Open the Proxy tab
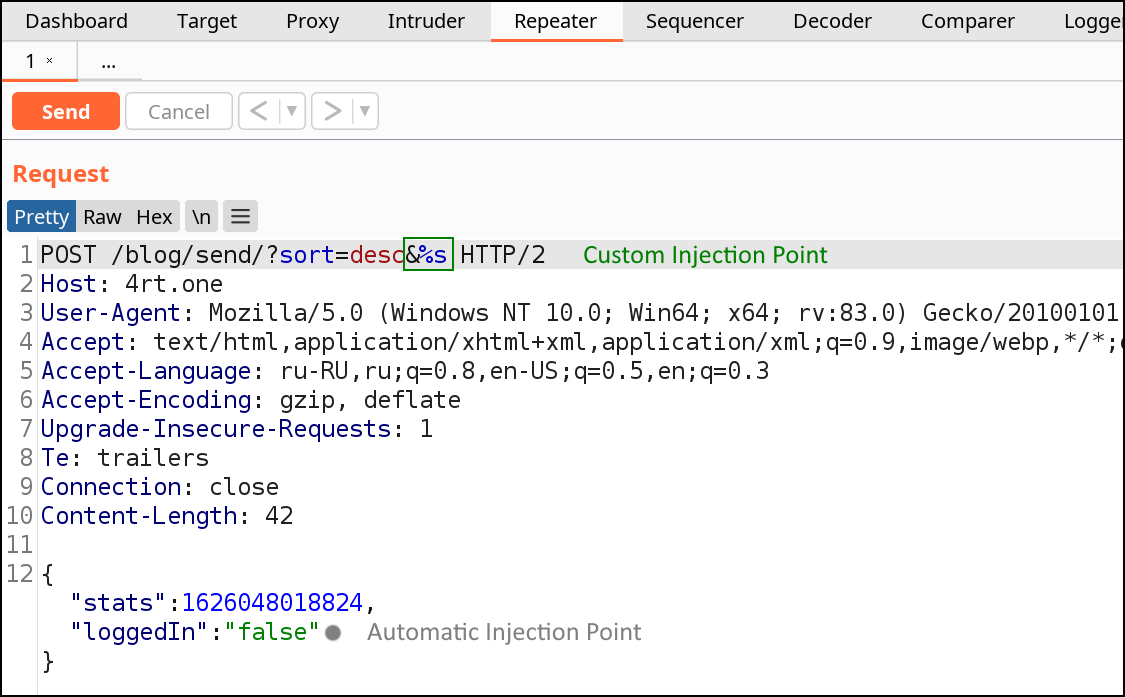1125x697 pixels. click(x=312, y=22)
